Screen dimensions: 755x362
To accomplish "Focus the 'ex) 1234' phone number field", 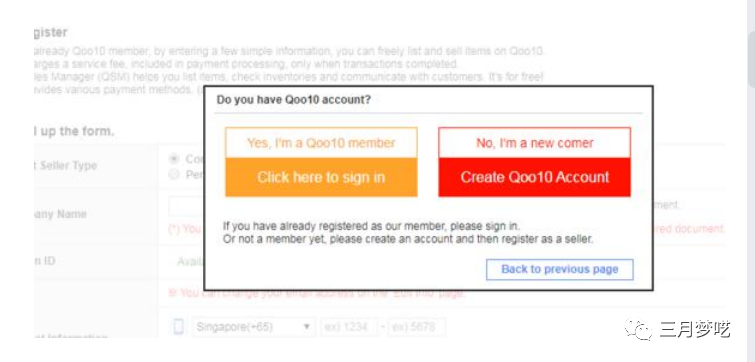I will pos(350,327).
